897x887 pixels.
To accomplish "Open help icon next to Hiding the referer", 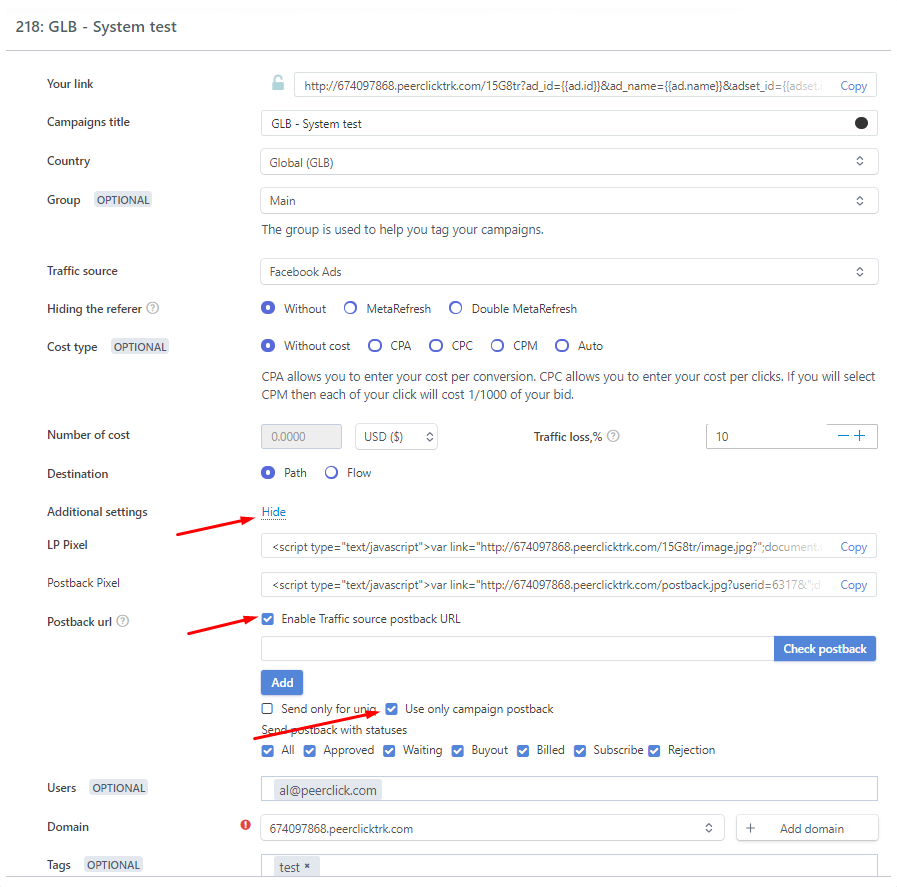I will pos(153,308).
